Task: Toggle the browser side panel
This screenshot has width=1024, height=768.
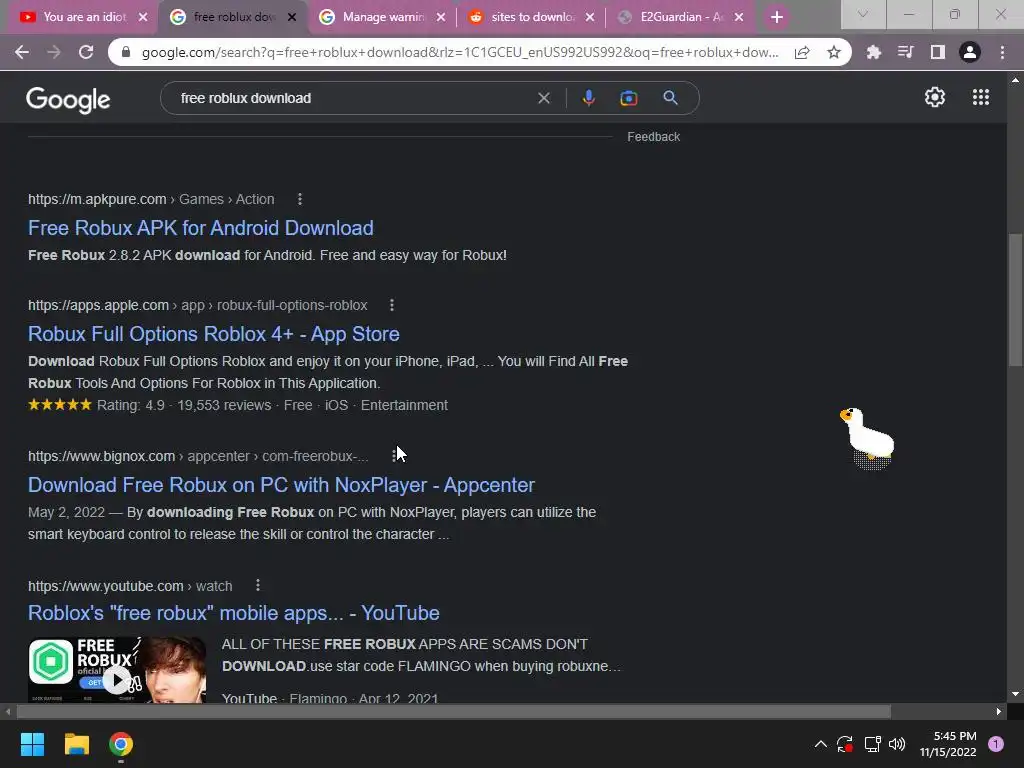Action: [x=937, y=52]
